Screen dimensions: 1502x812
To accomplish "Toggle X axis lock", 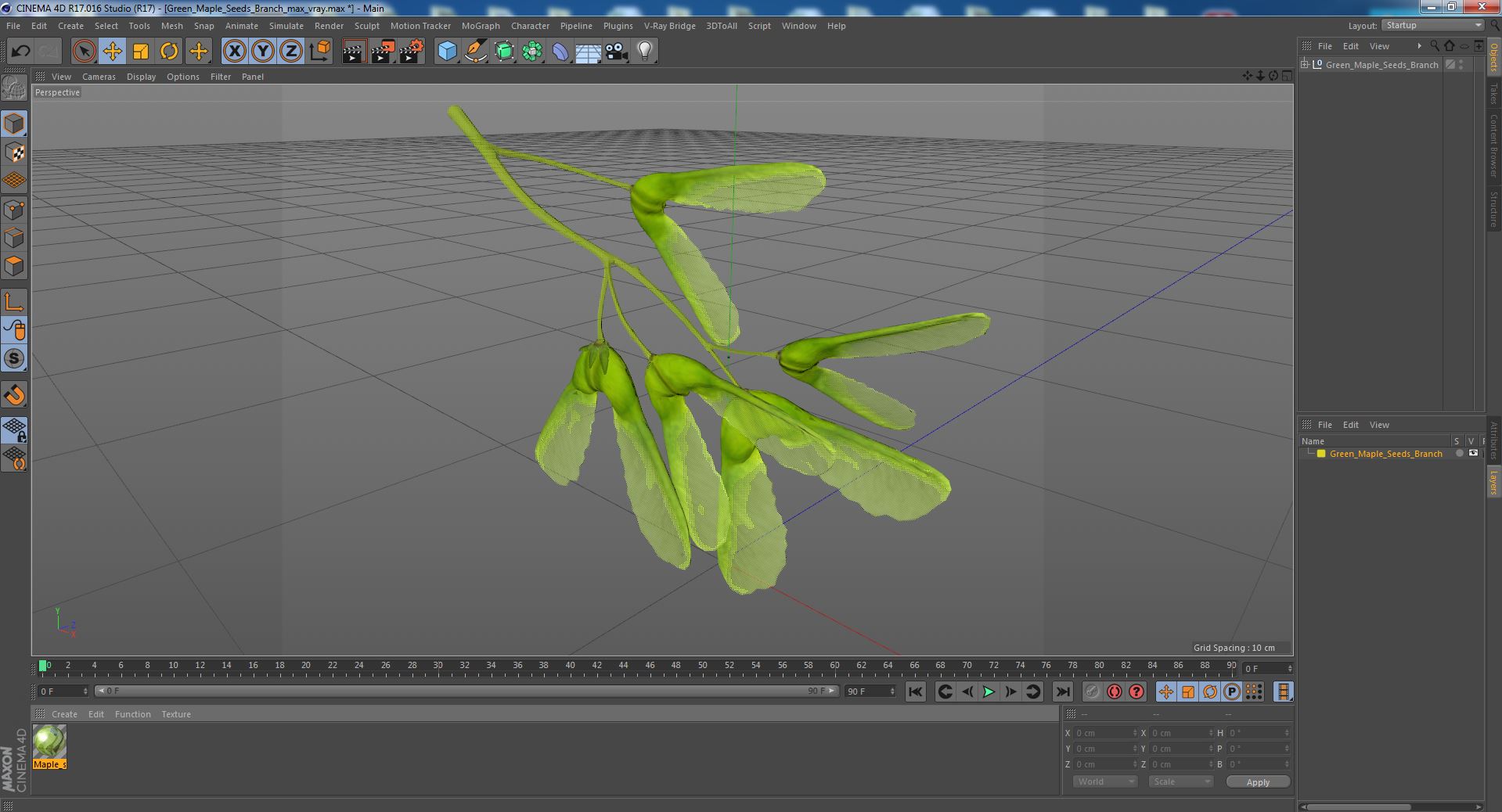I will click(234, 52).
